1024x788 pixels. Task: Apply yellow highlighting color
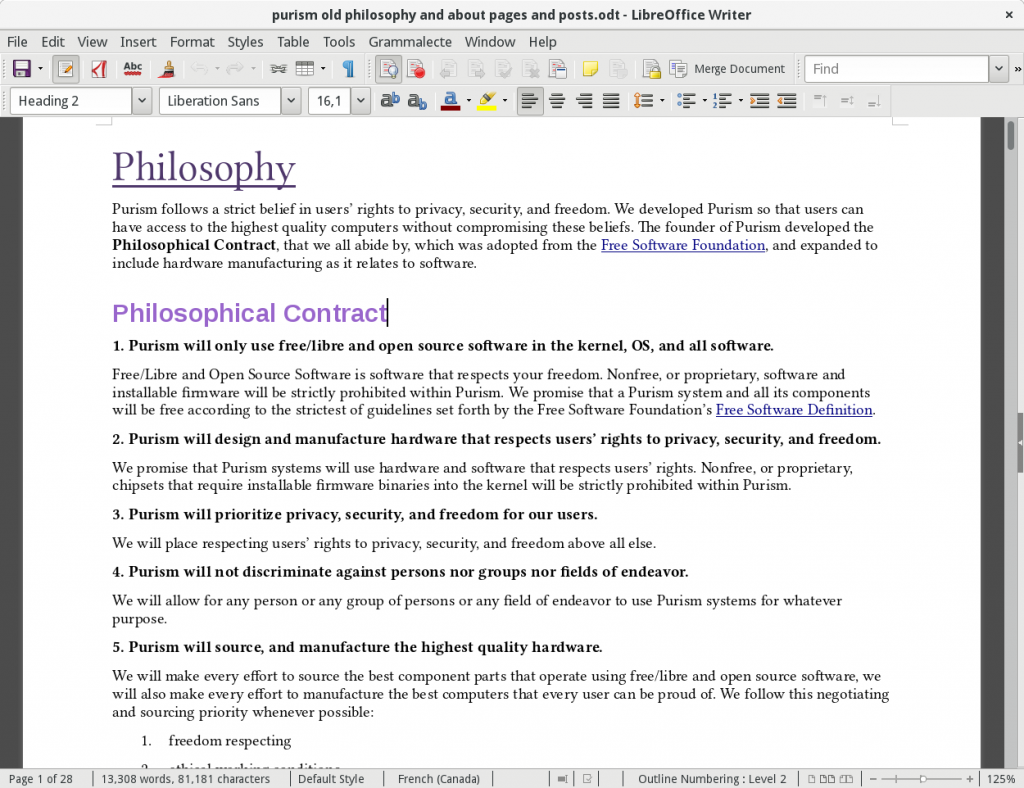click(487, 101)
